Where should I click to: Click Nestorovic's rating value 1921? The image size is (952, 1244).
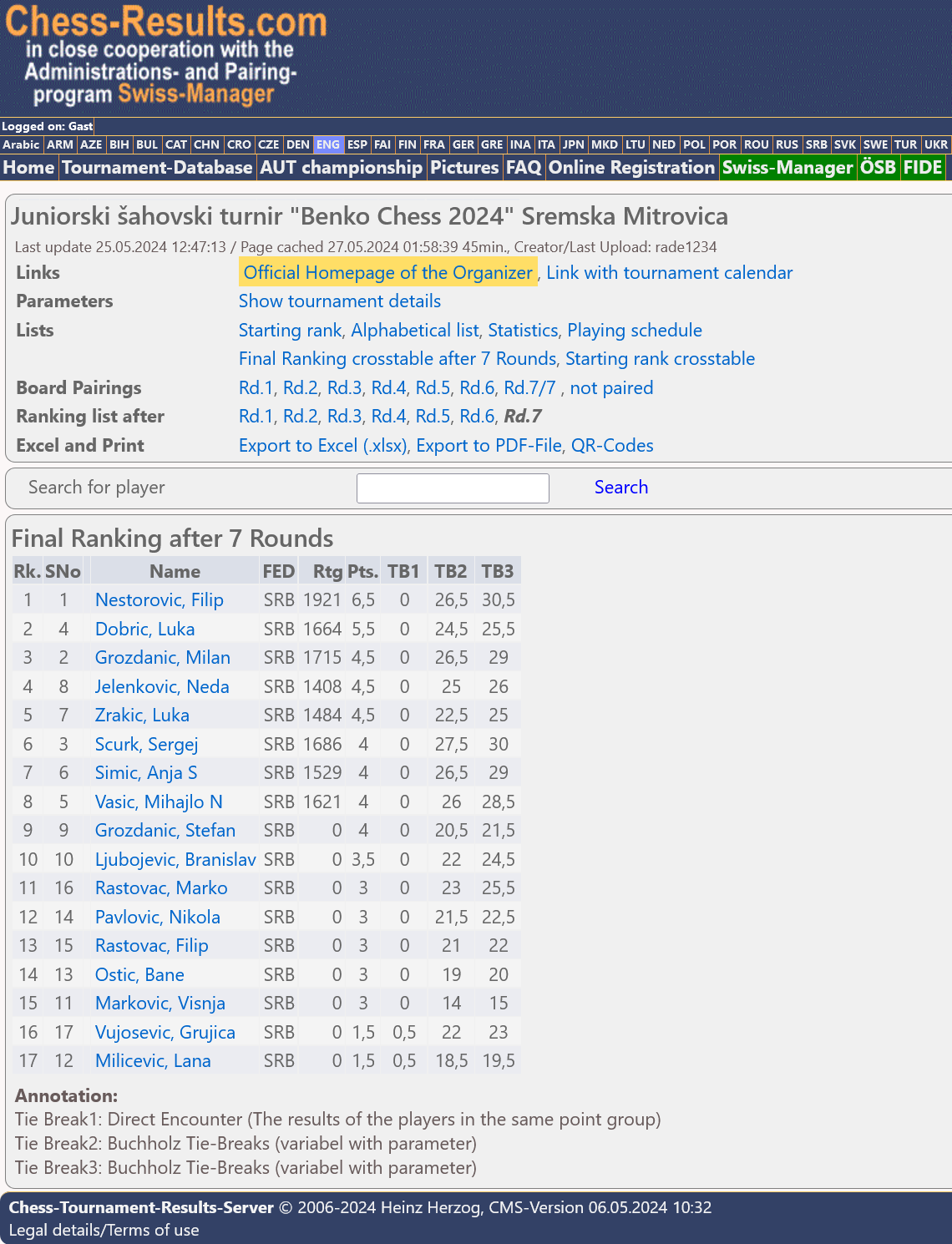coord(322,599)
